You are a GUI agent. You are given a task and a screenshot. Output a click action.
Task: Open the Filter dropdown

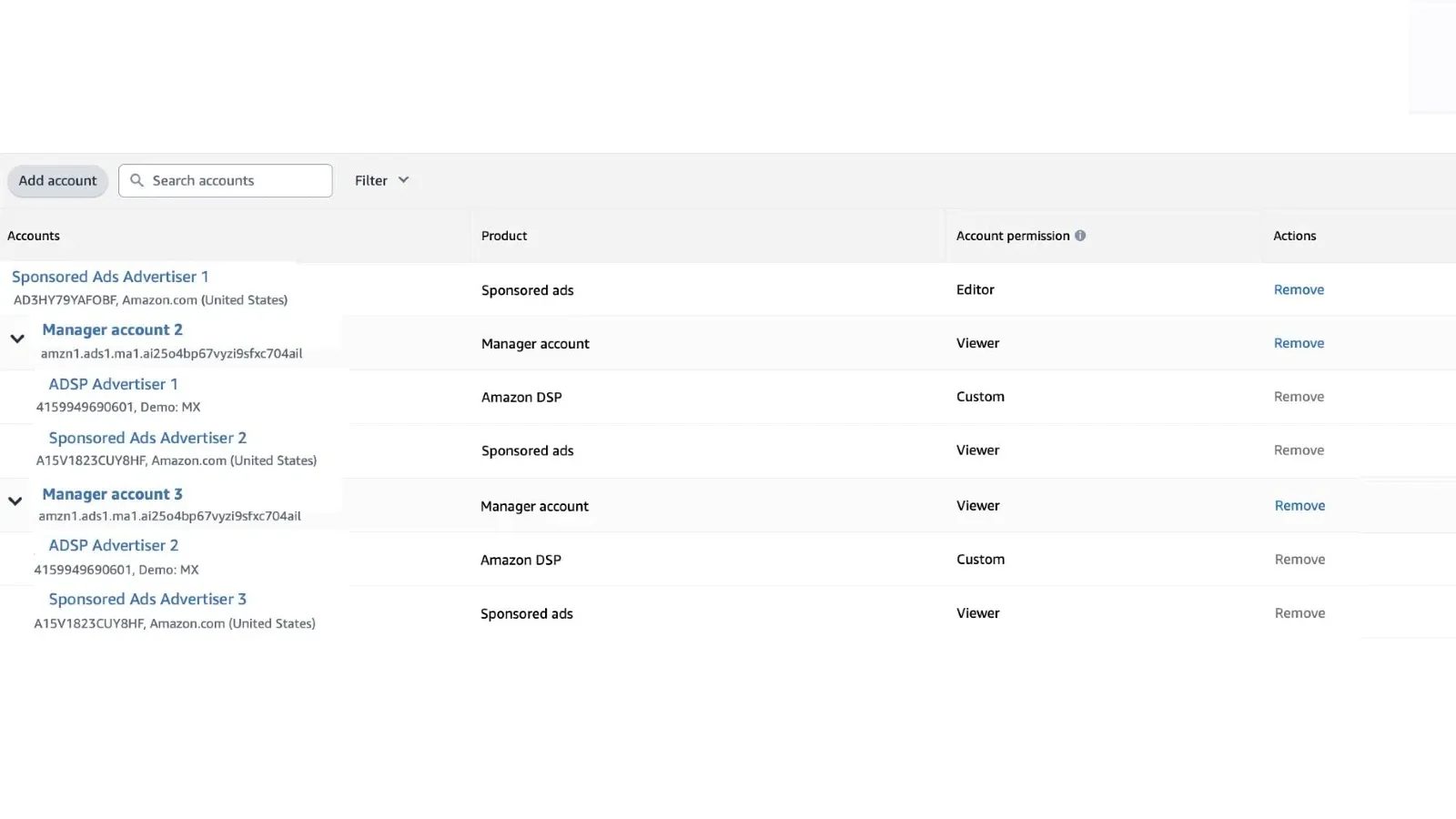click(x=380, y=180)
